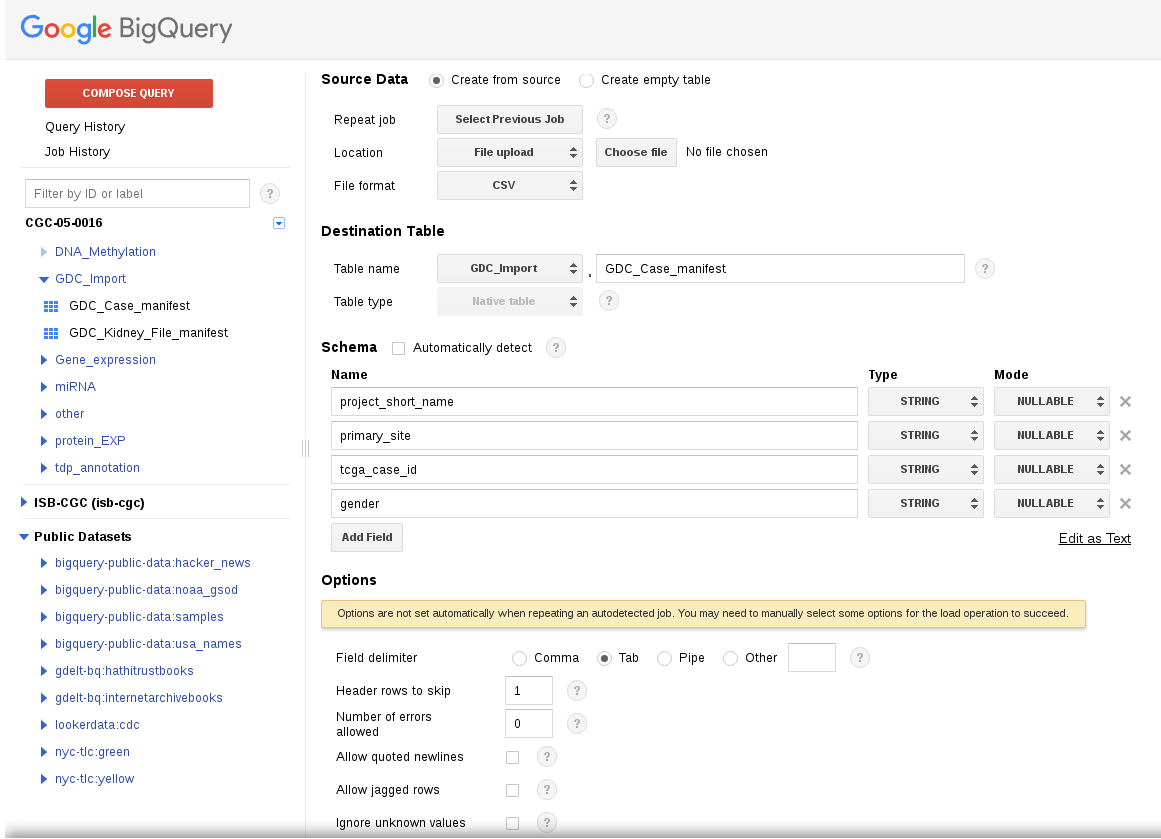
Task: Select GDC_Case_manifest table
Action: click(x=130, y=306)
